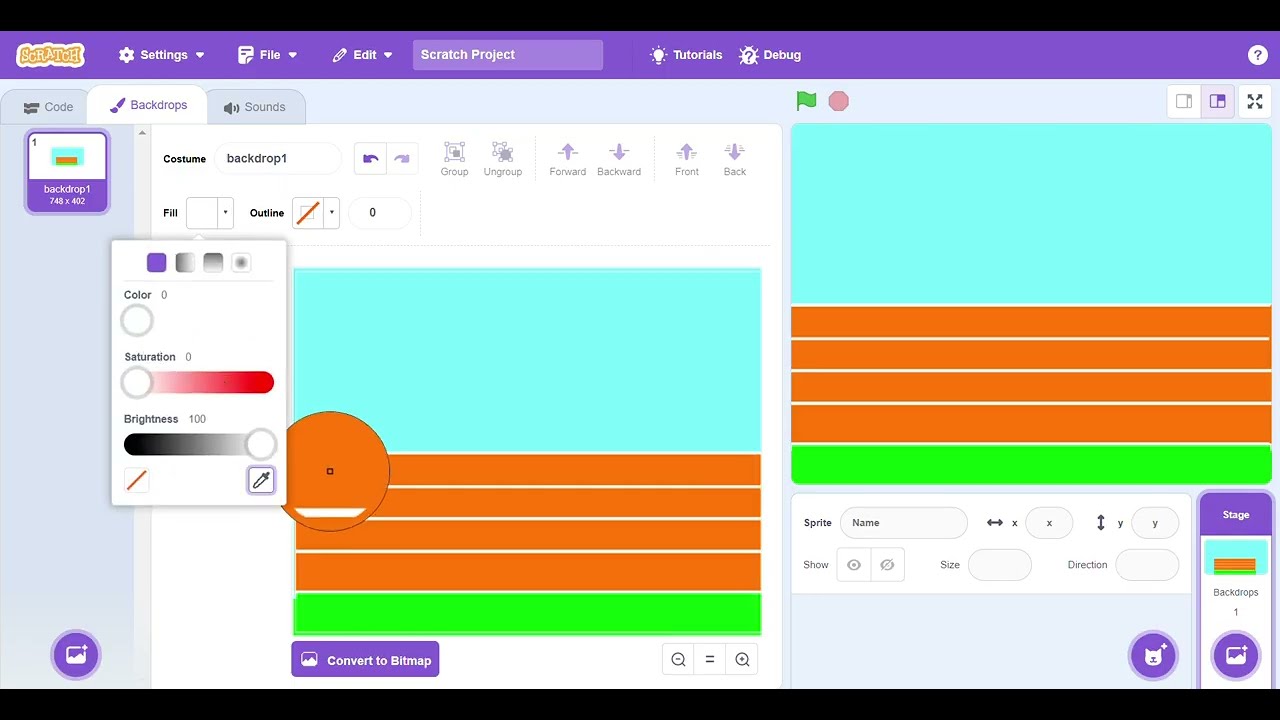The height and width of the screenshot is (720, 1280).
Task: Click the Scratch logo
Action: [x=50, y=55]
